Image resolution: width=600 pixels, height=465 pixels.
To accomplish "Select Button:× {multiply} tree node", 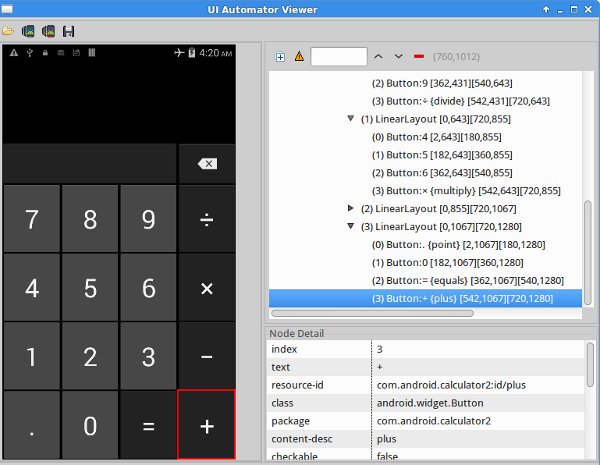I will tap(466, 191).
